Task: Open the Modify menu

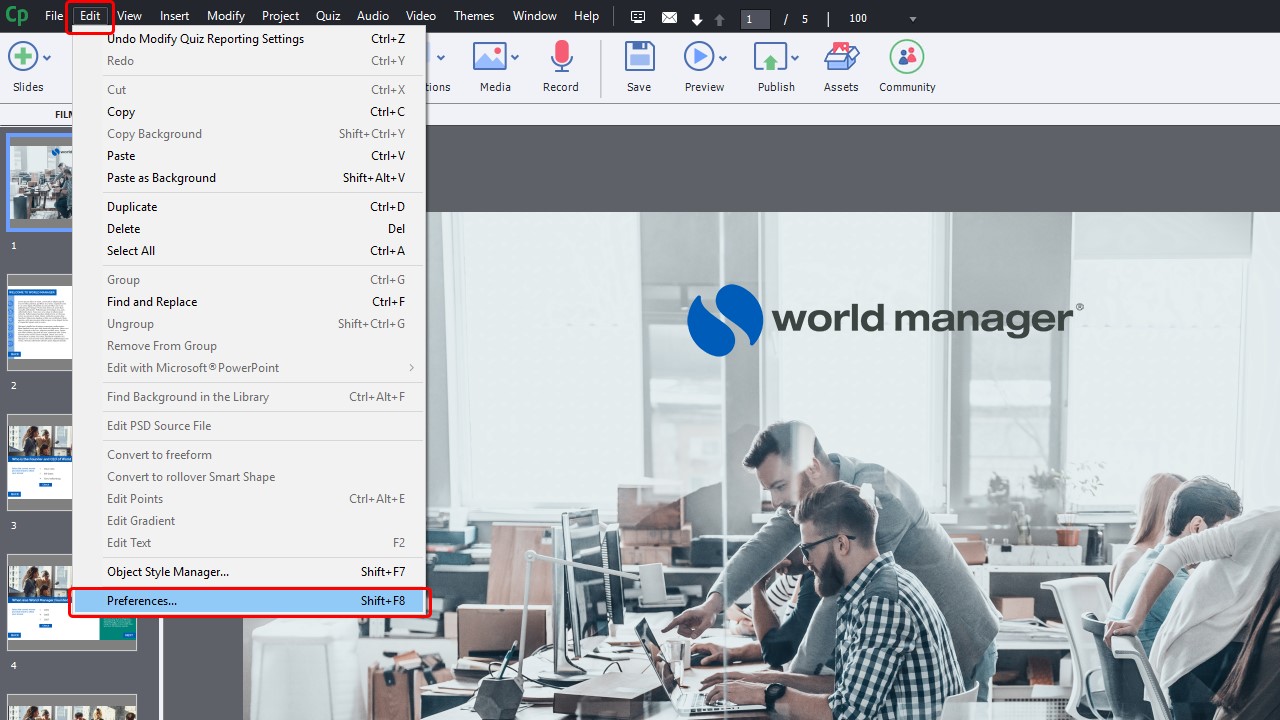Action: point(226,16)
